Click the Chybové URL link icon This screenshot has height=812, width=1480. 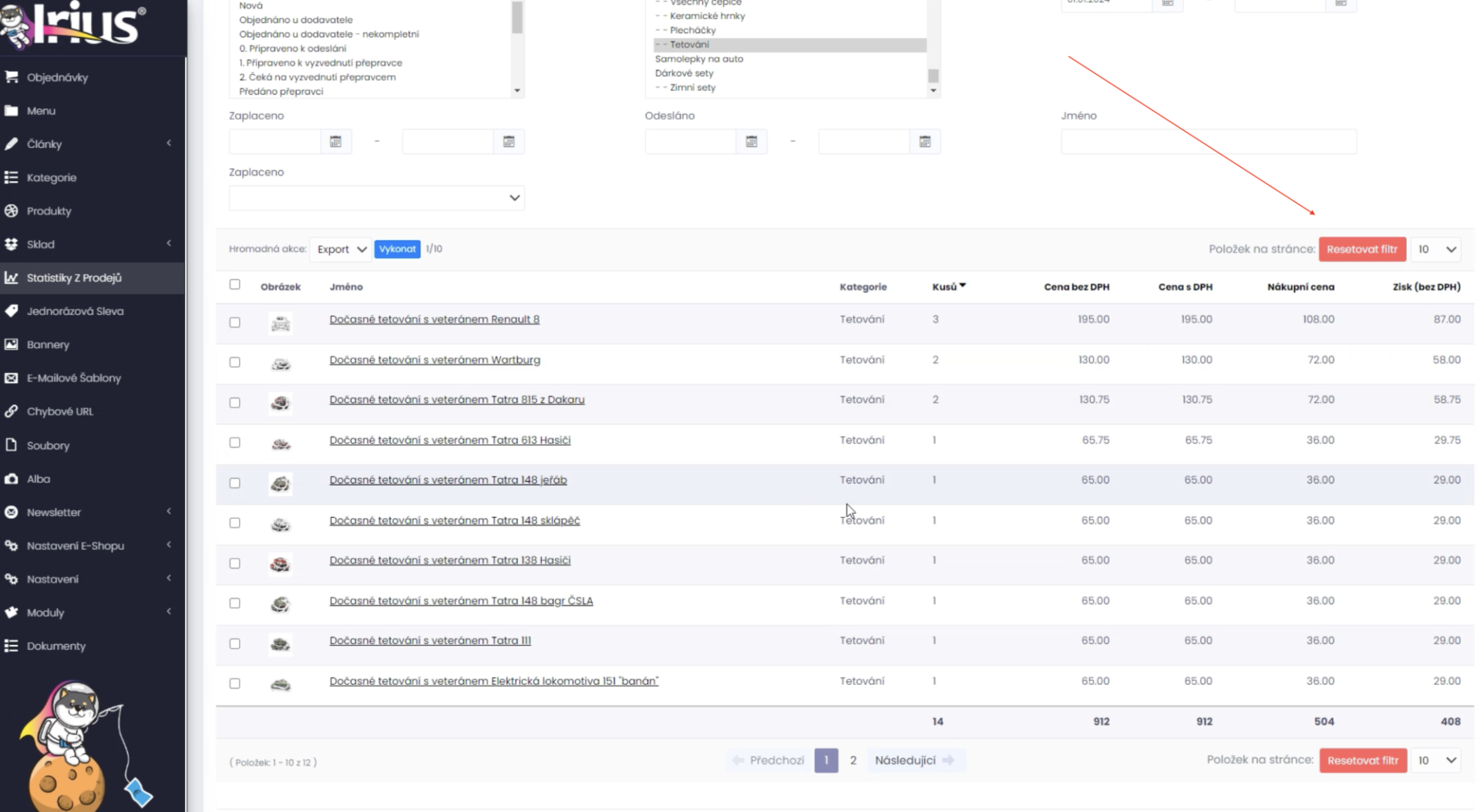pos(12,411)
